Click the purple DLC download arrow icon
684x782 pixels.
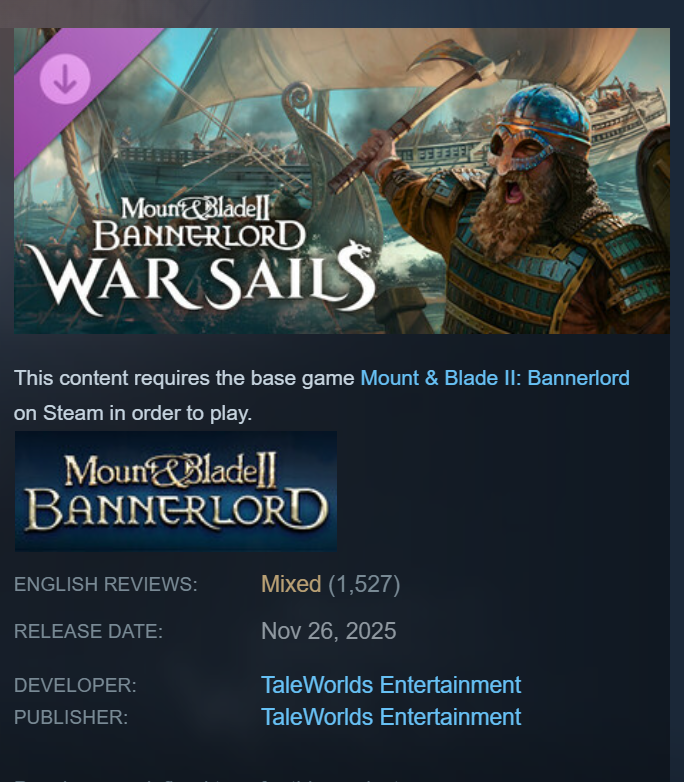pos(65,79)
